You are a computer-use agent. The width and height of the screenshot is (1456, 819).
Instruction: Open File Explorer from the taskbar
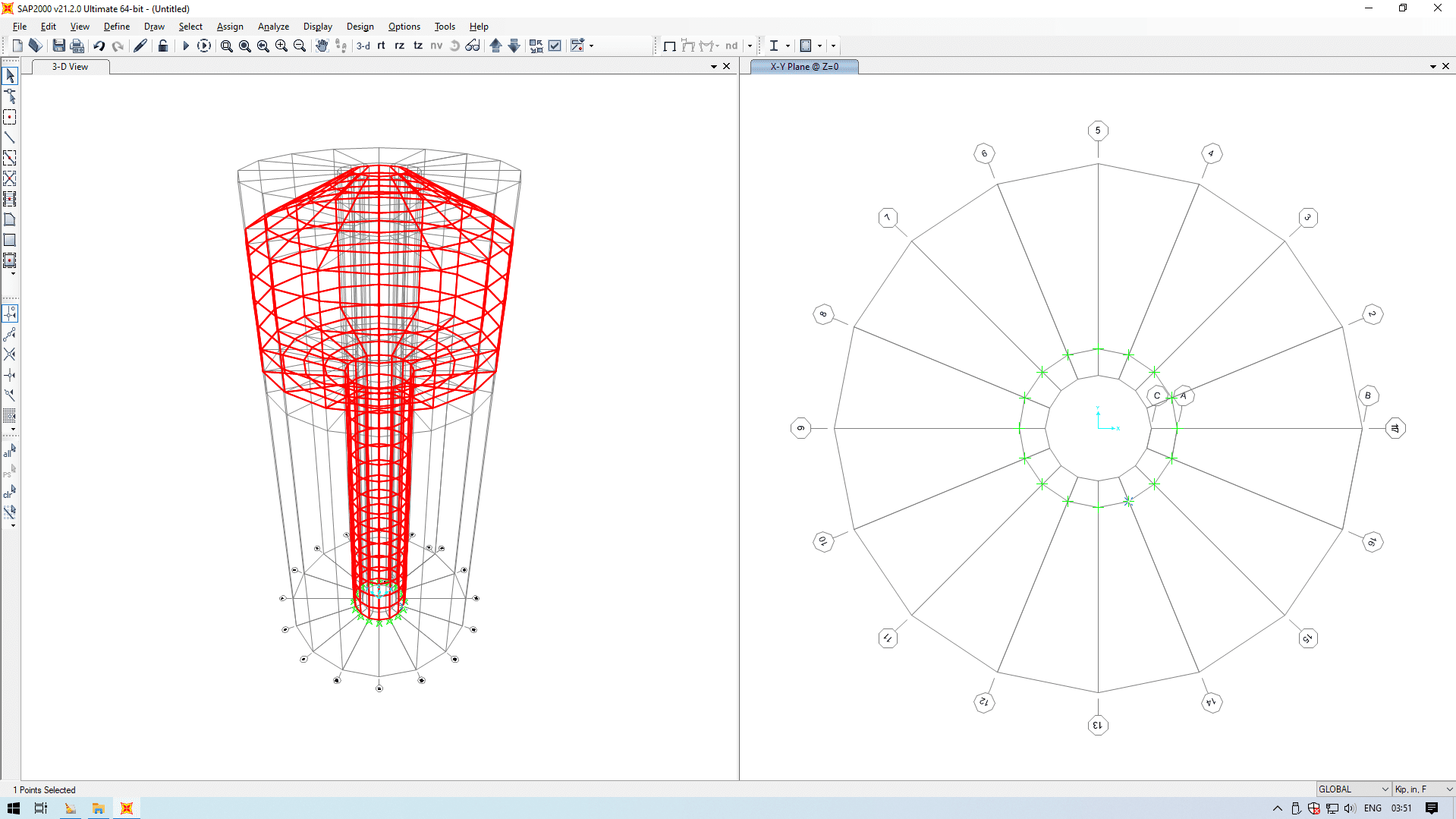pyautogui.click(x=98, y=808)
